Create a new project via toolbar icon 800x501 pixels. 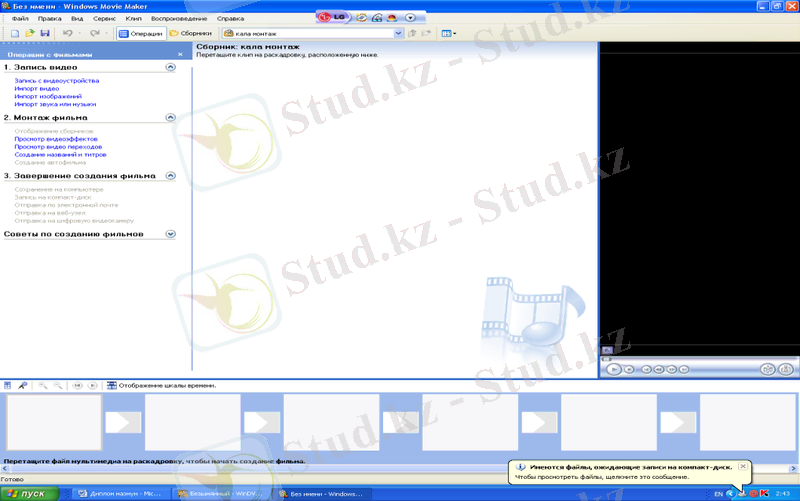15,33
